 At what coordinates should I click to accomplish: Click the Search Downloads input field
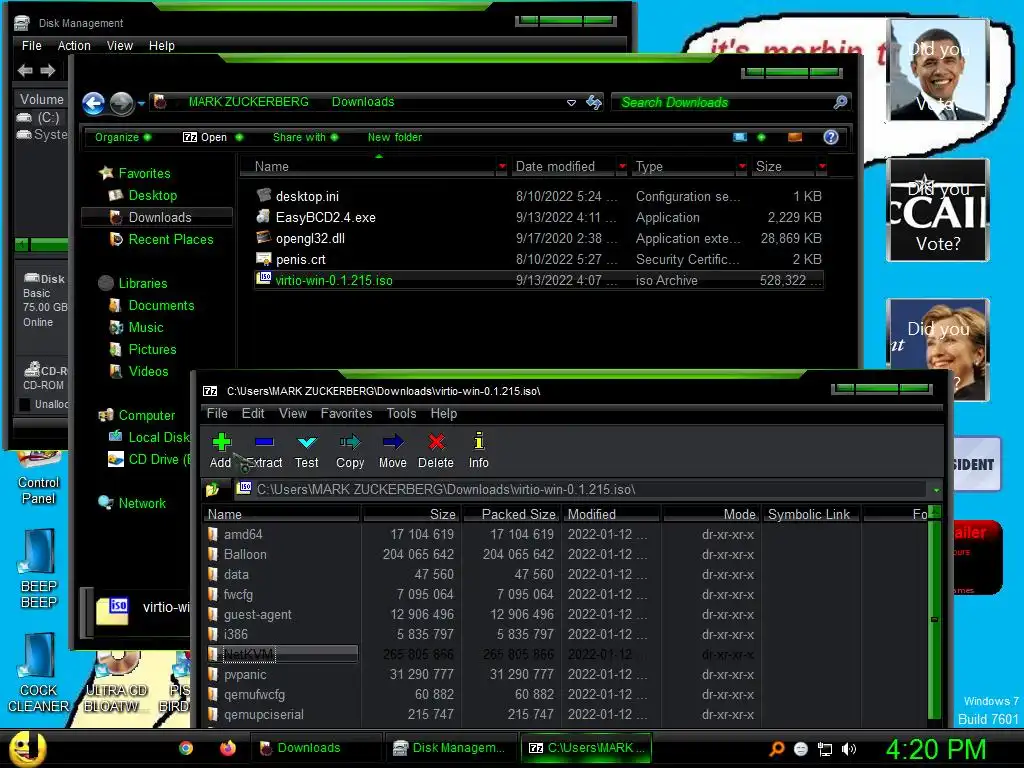click(x=725, y=103)
